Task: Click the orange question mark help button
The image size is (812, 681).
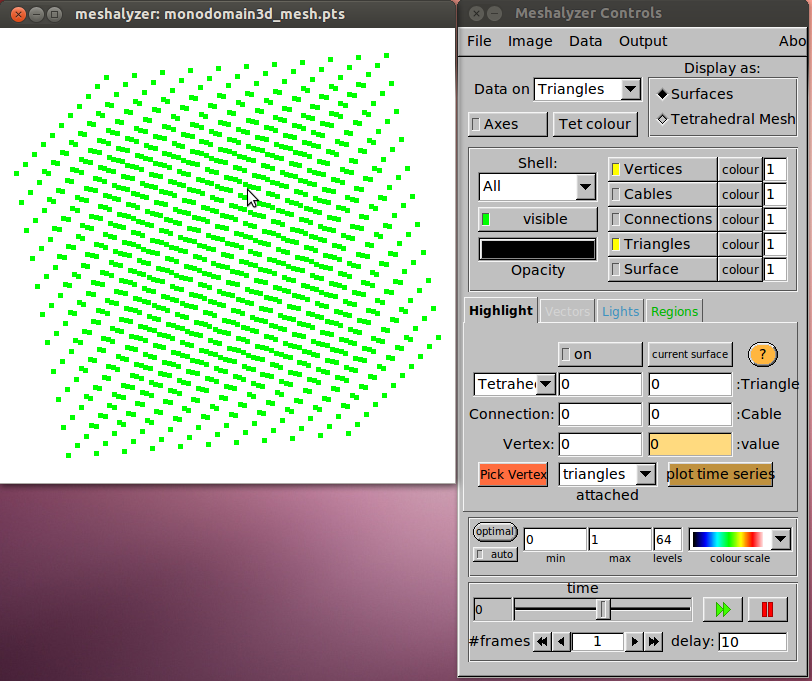Action: point(762,354)
